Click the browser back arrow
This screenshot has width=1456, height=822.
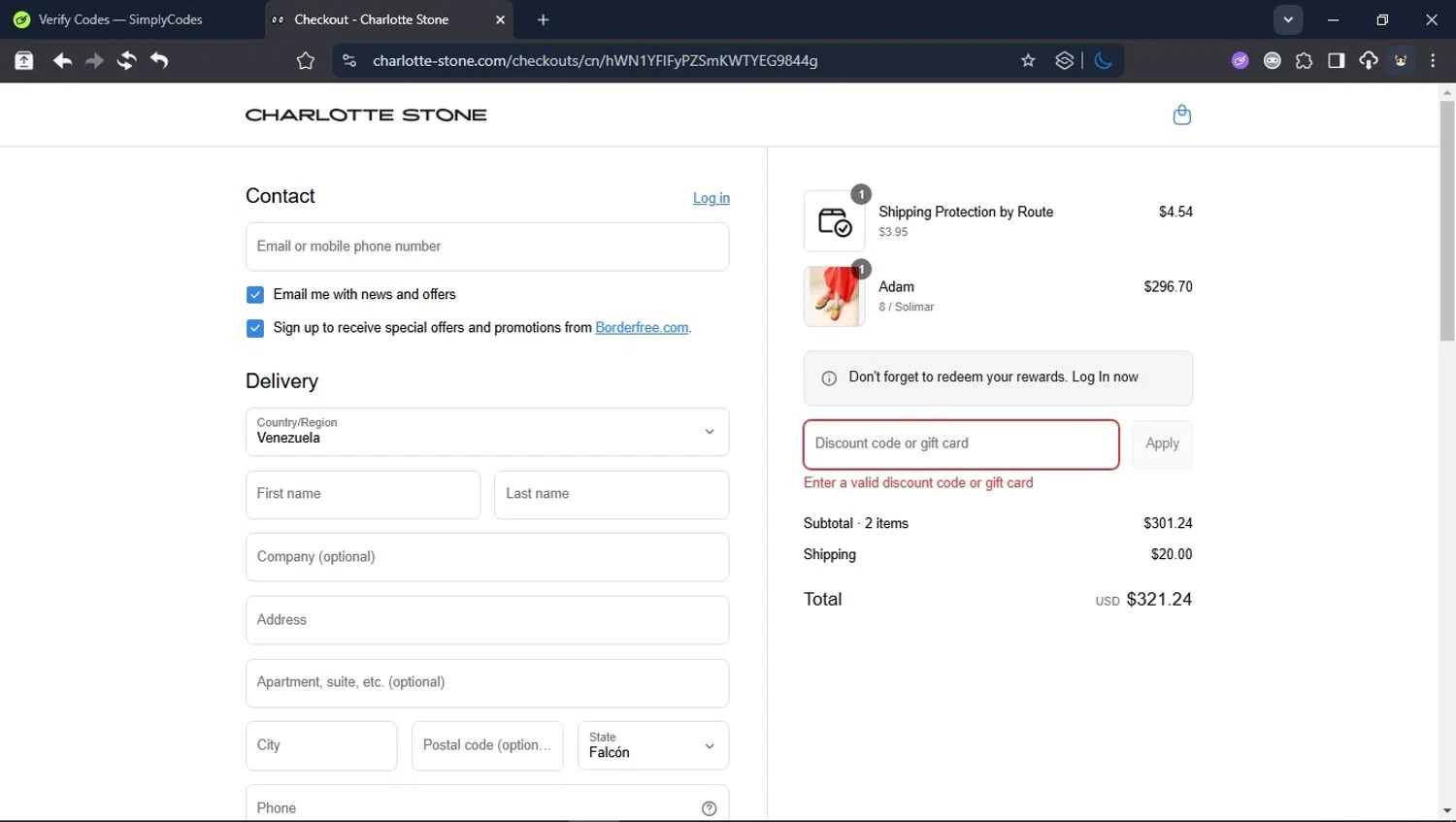[x=62, y=60]
